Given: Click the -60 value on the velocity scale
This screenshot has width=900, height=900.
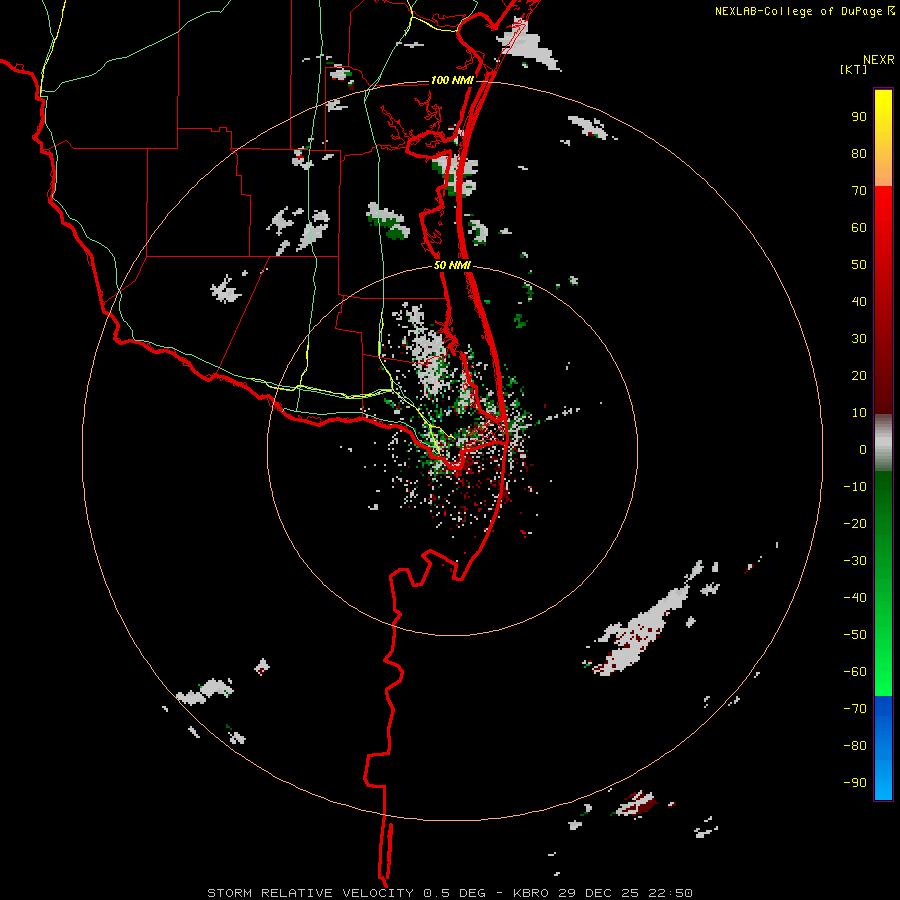Looking at the screenshot, I should pos(855,672).
